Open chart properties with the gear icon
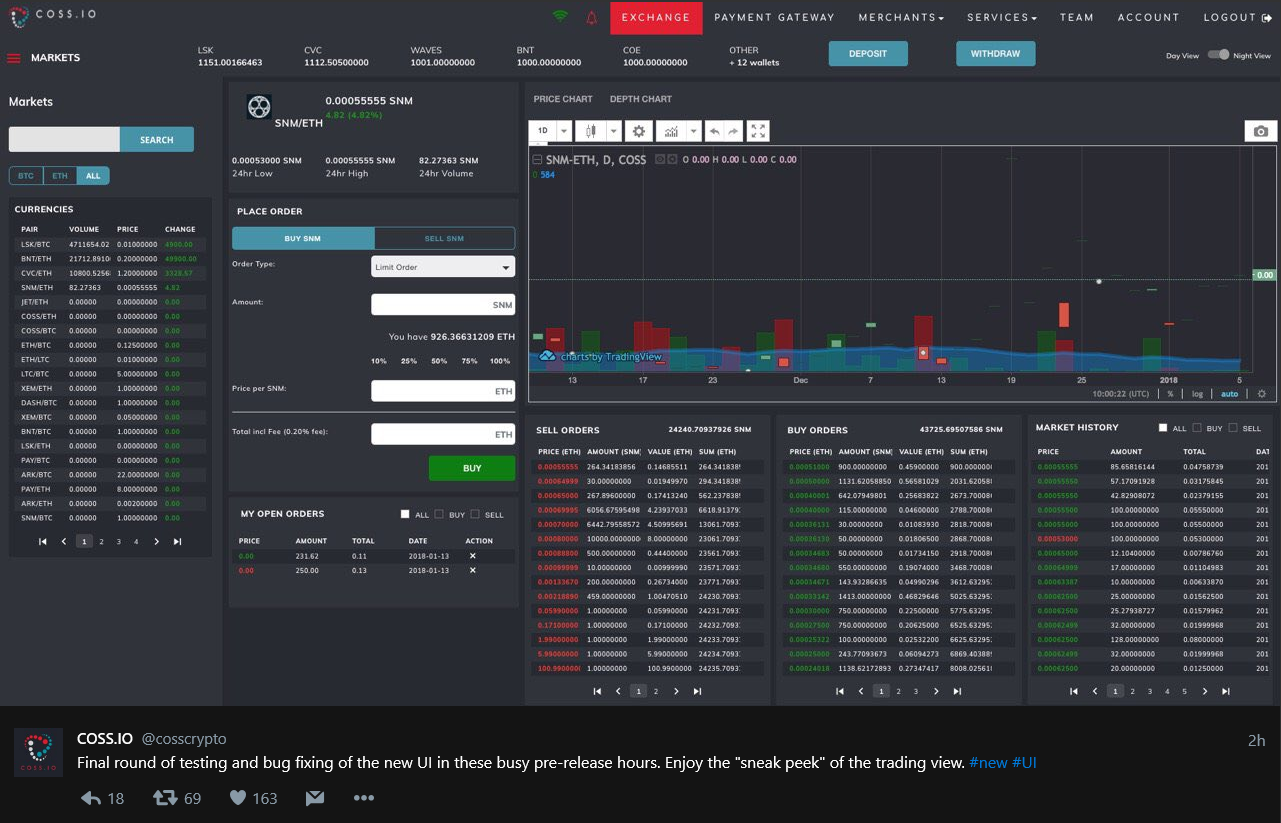 [x=638, y=131]
